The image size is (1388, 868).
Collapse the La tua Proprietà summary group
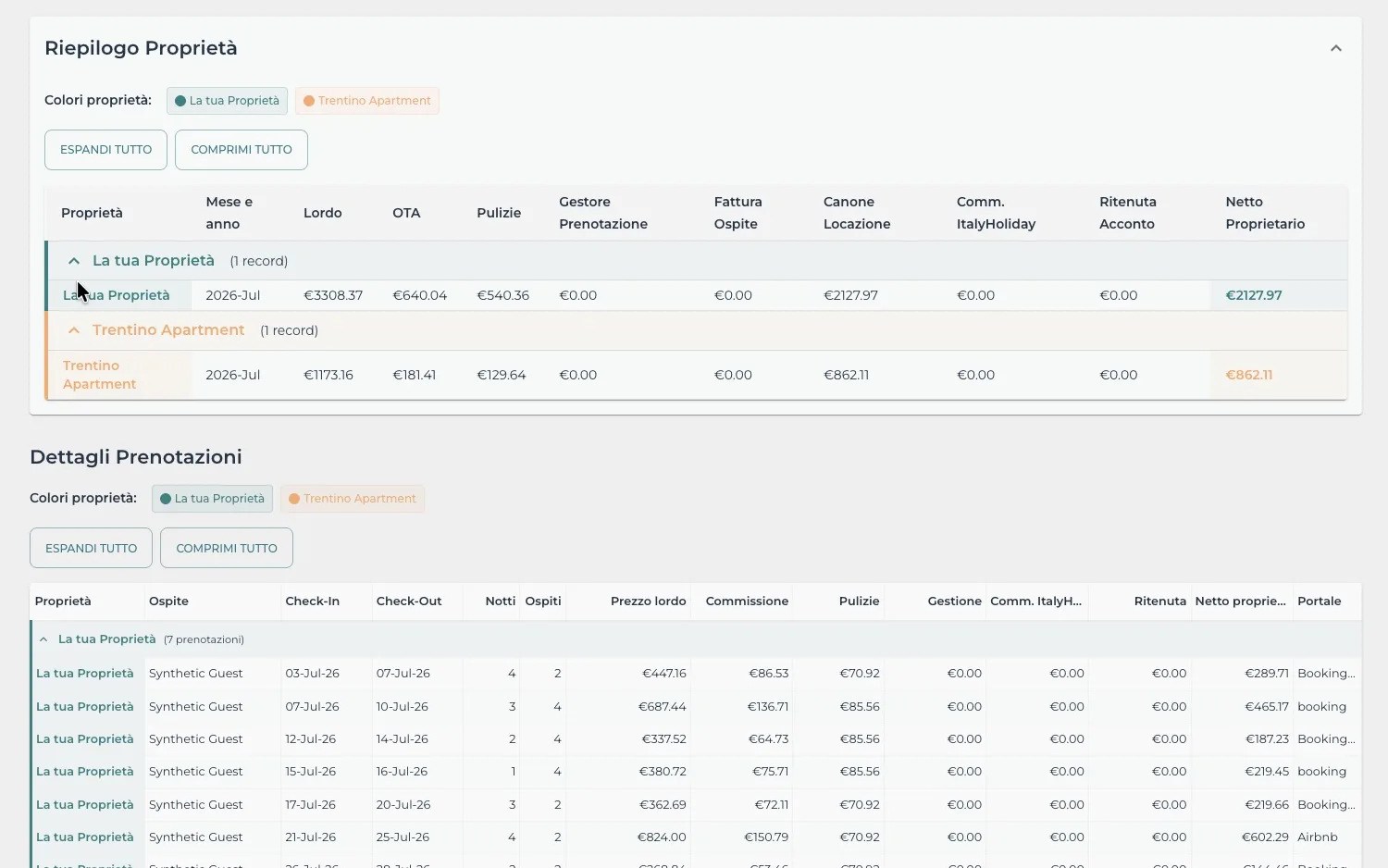click(x=74, y=261)
